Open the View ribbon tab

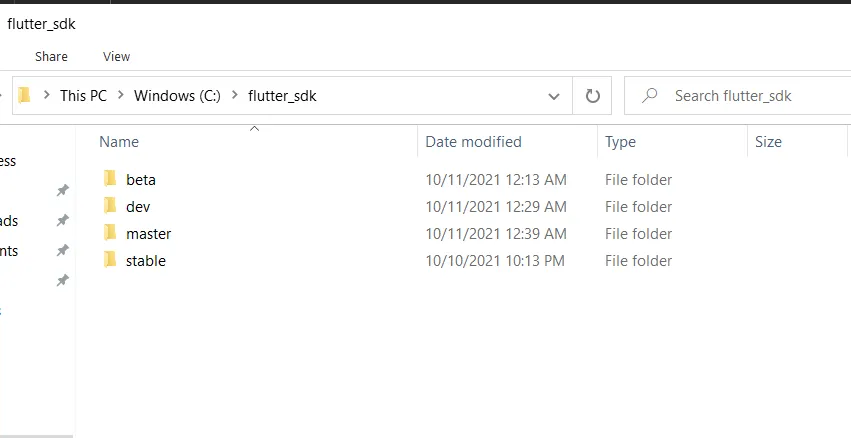[x=117, y=57]
